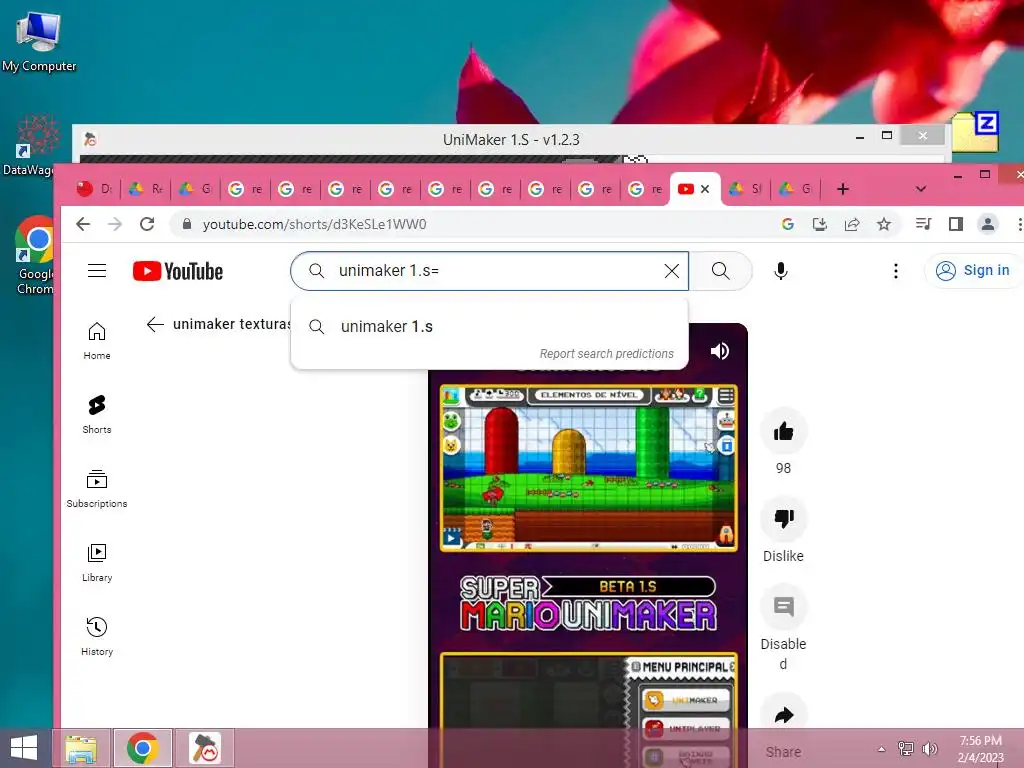
Task: Open Subscriptions in the sidebar
Action: pyautogui.click(x=97, y=488)
